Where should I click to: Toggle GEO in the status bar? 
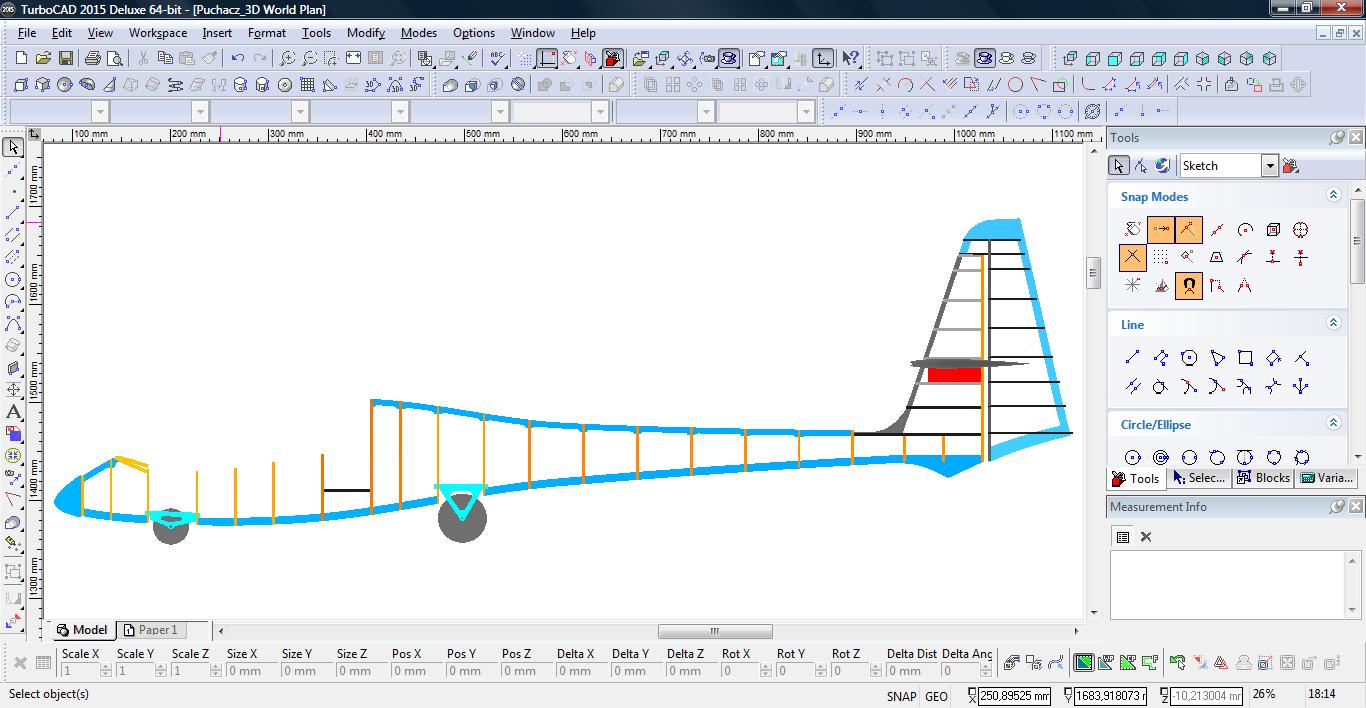(936, 696)
